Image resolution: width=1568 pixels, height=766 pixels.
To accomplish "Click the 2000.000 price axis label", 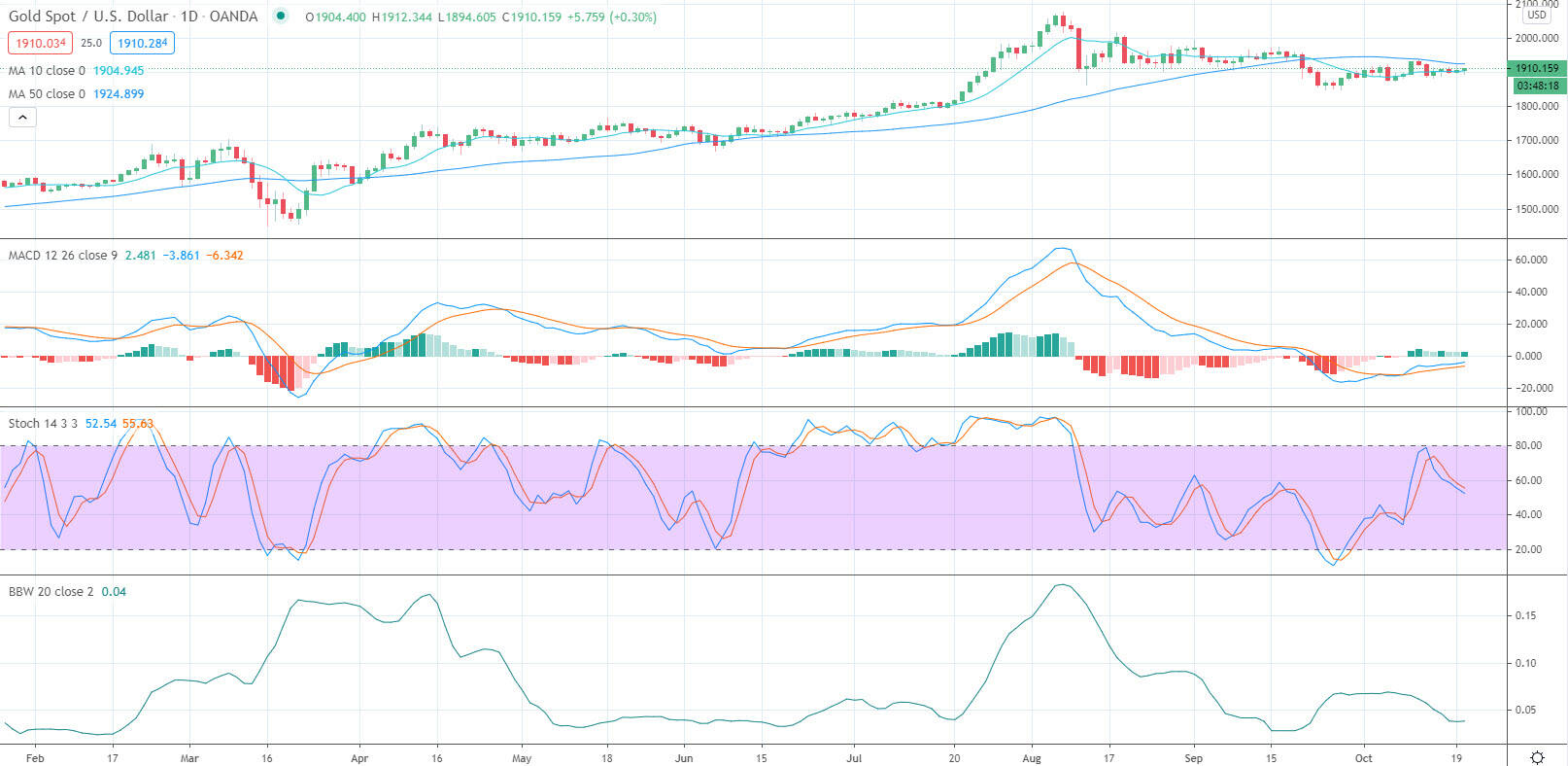I will [1537, 38].
